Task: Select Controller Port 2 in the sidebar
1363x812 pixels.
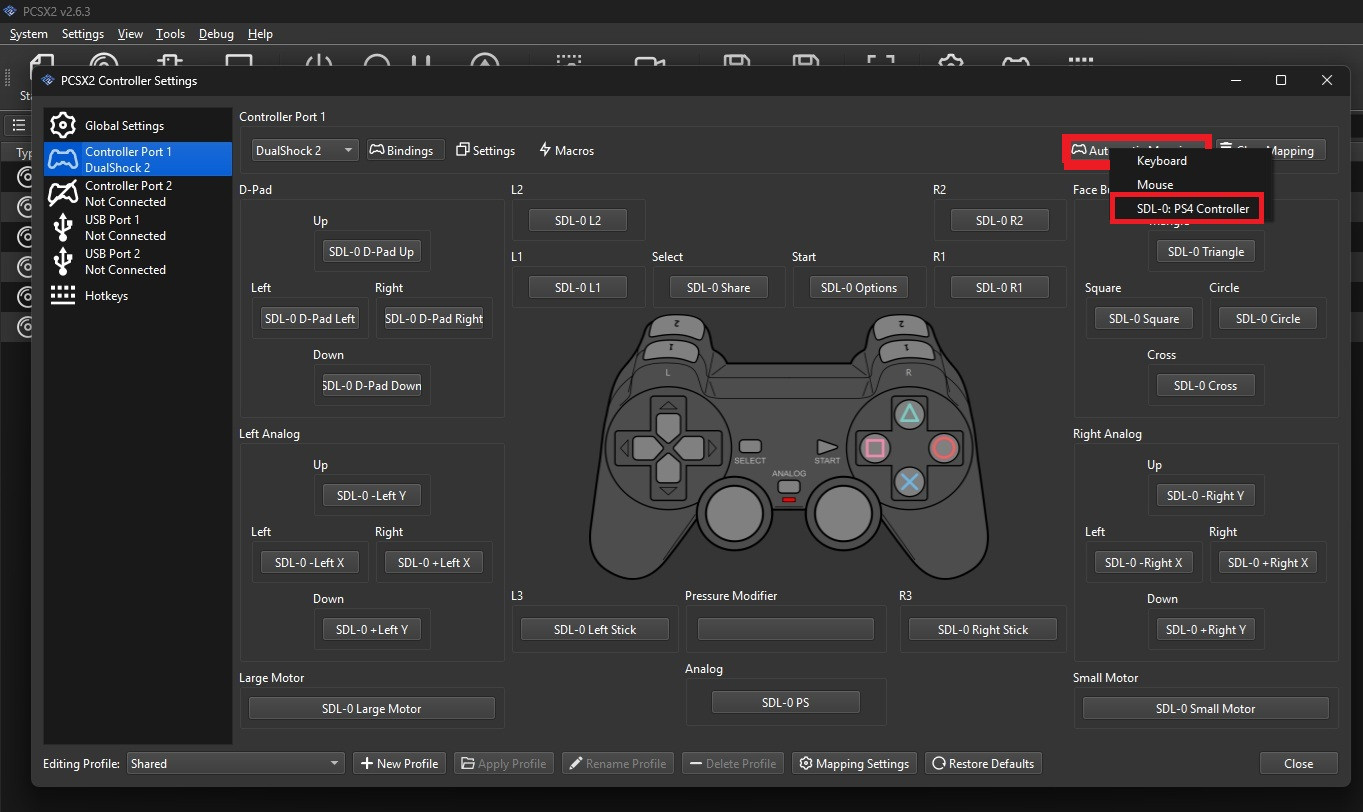Action: 138,193
